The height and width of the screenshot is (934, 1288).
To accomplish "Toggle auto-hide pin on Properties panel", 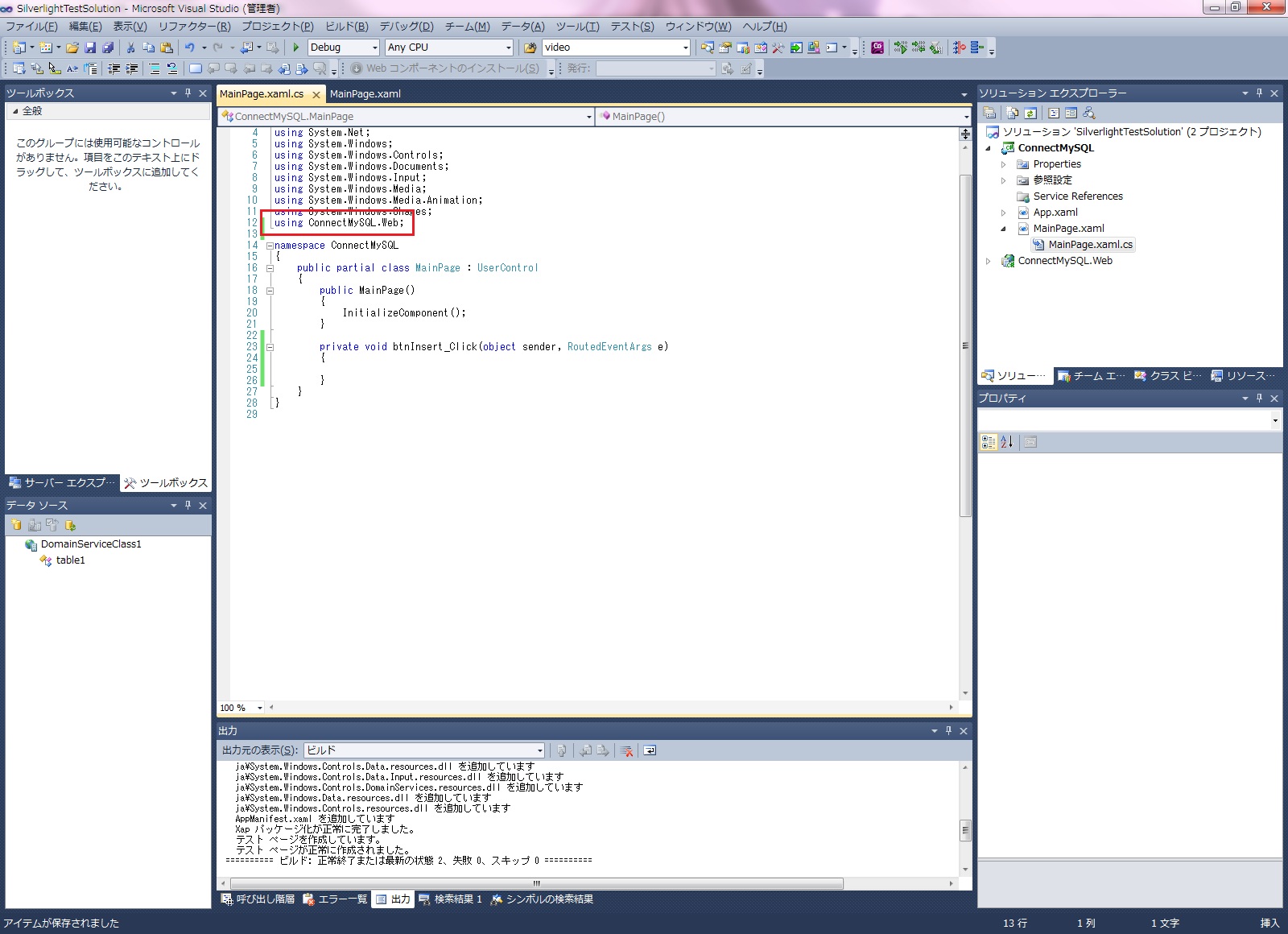I will (x=1259, y=398).
